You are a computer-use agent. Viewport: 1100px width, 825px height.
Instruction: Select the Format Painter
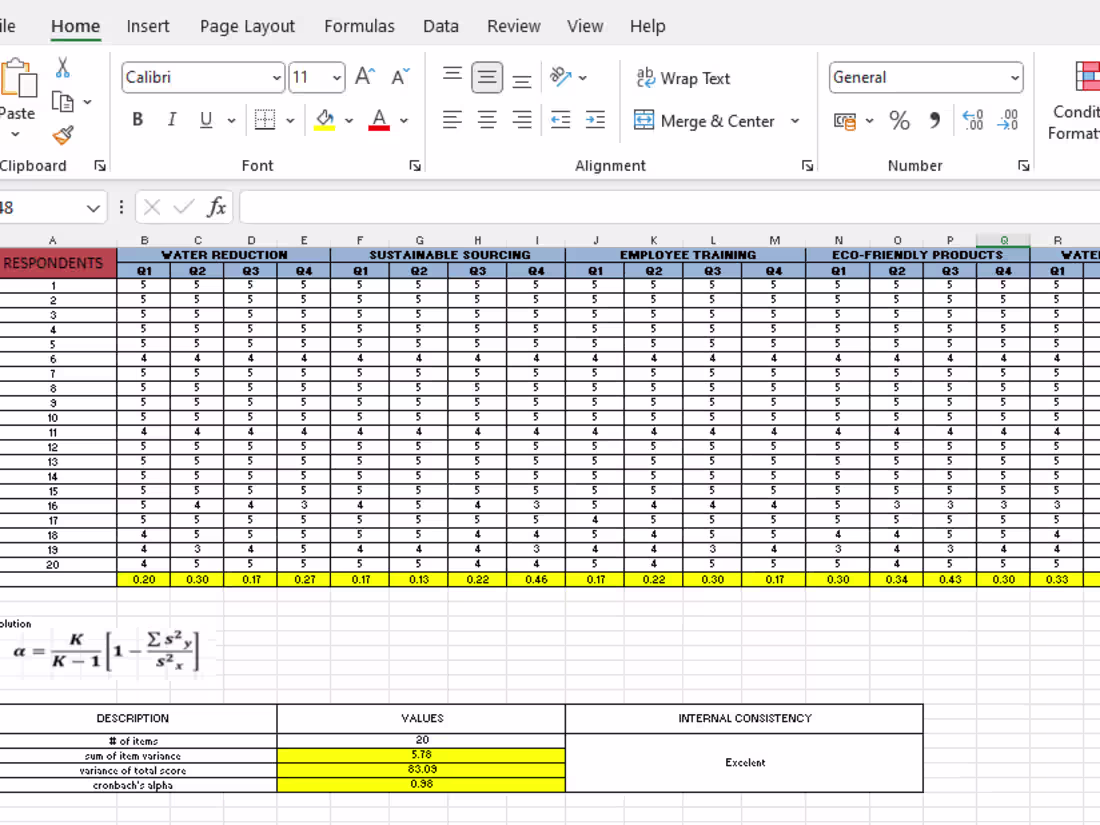coord(62,135)
